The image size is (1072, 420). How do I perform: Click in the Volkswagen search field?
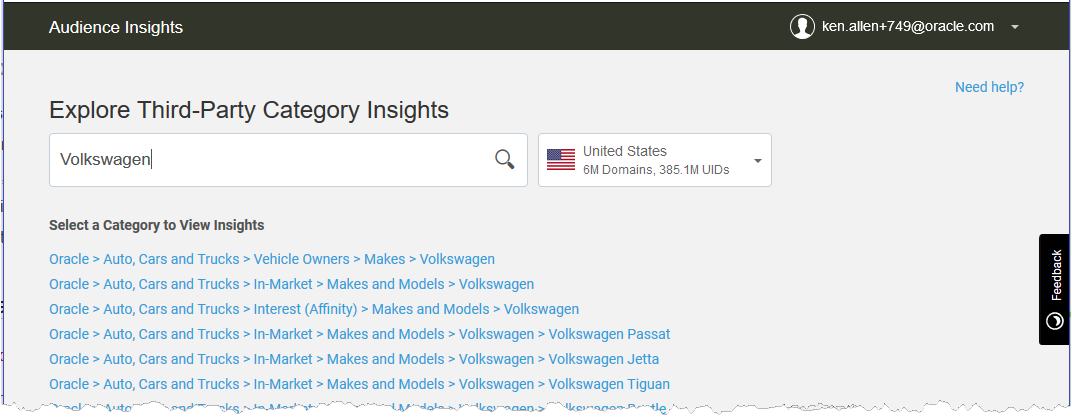point(288,160)
